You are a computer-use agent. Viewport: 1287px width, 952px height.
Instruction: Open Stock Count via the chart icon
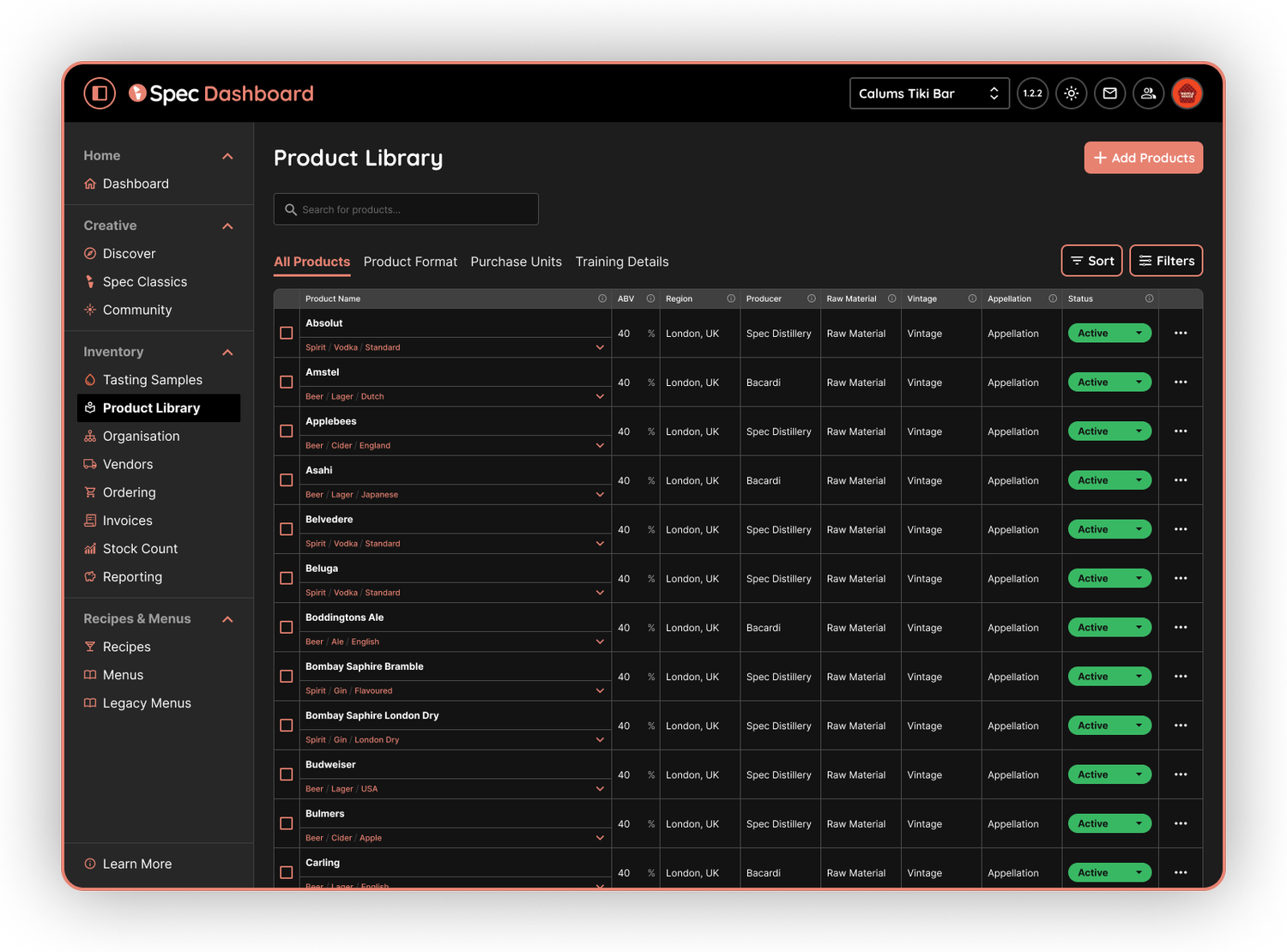point(90,548)
